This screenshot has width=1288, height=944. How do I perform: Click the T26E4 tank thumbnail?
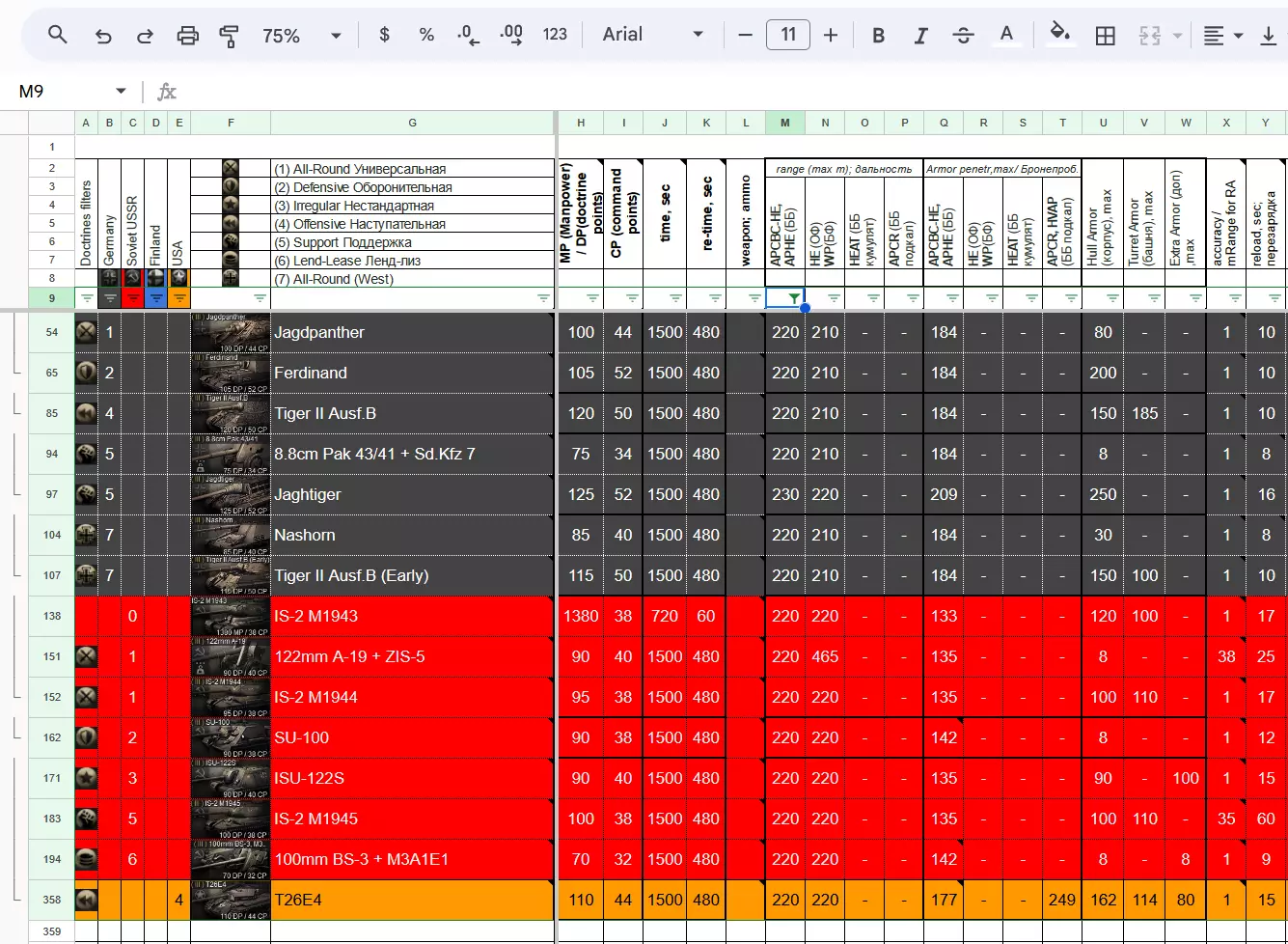pos(231,900)
